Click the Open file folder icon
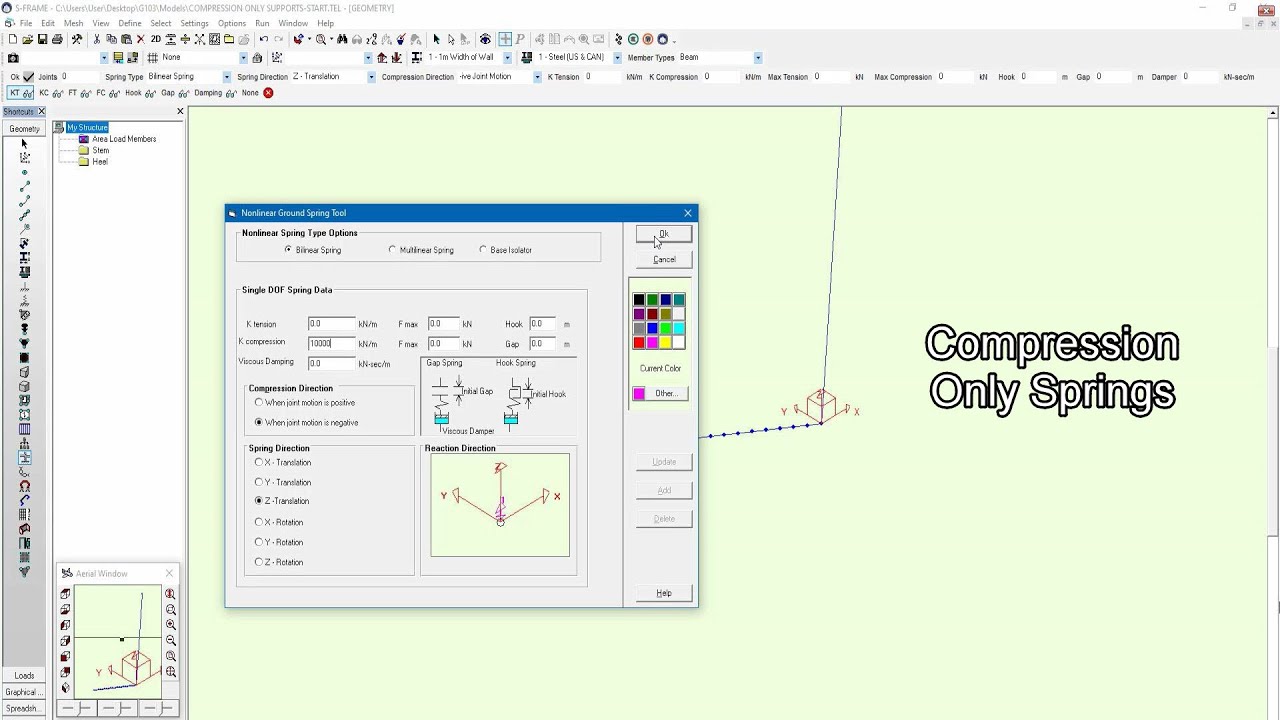 point(27,40)
